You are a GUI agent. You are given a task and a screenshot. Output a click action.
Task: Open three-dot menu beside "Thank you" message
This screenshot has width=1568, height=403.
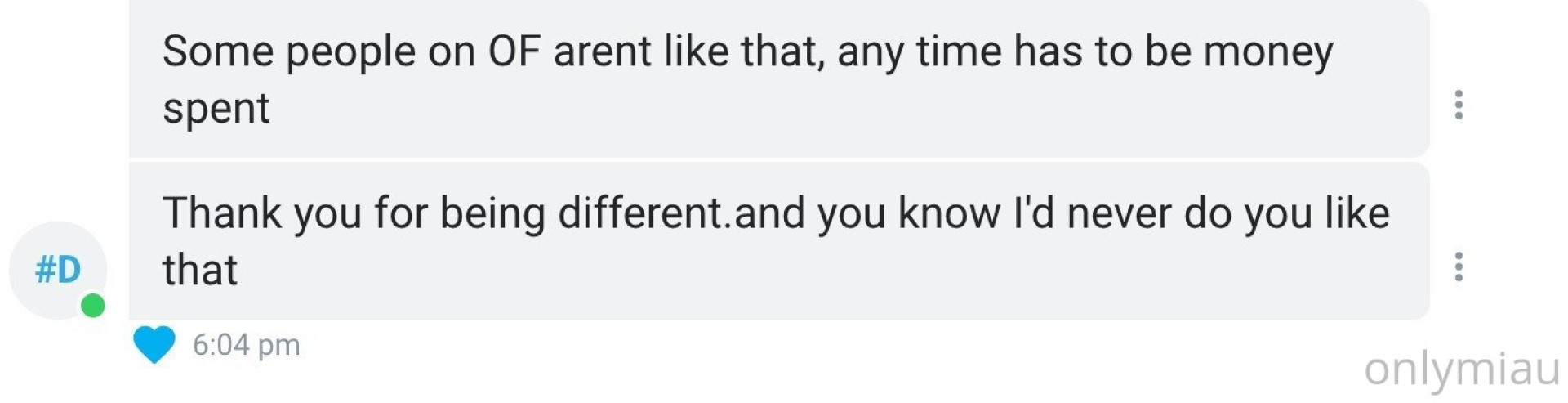point(1459,266)
